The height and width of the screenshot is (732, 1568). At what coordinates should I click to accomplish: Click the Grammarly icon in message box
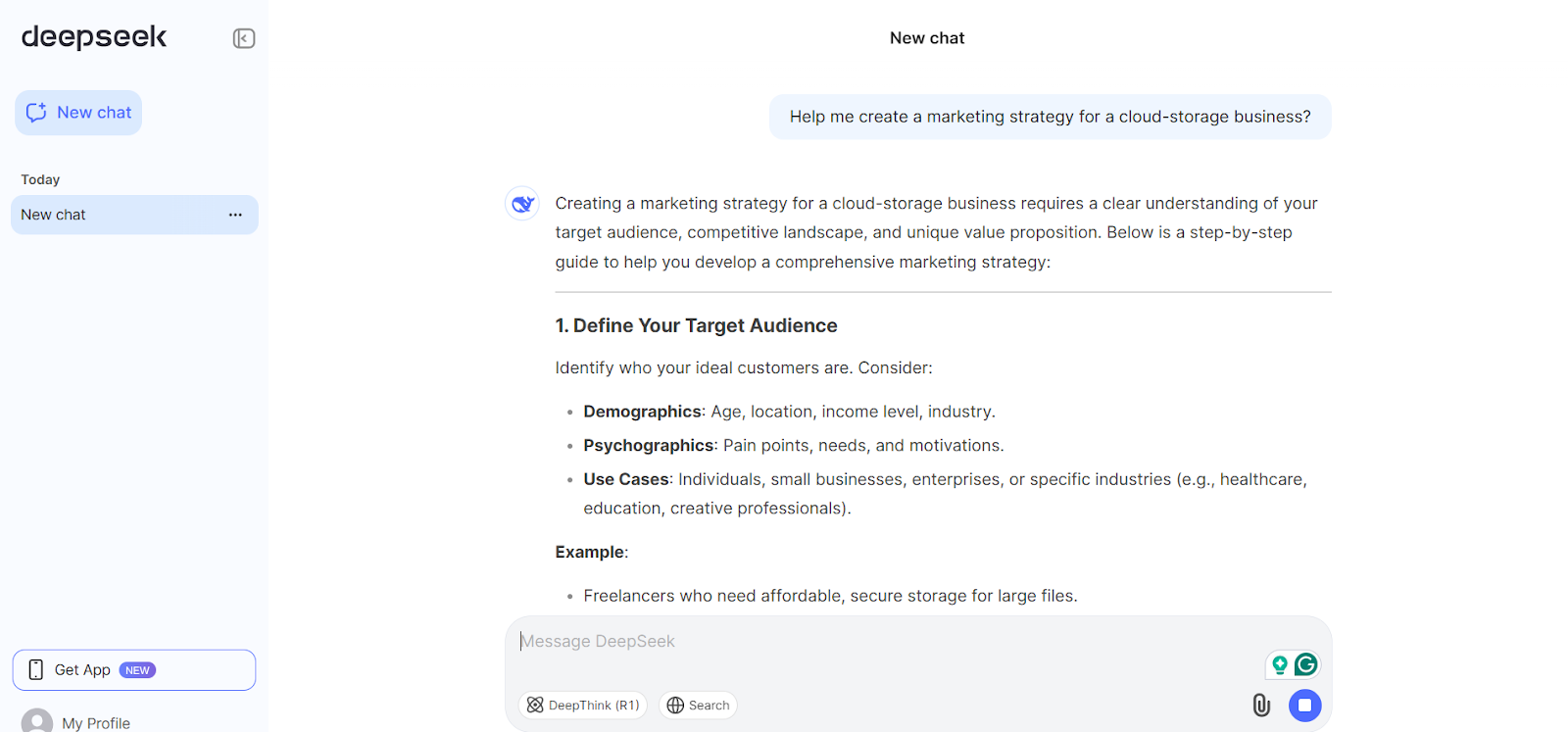[x=1305, y=664]
